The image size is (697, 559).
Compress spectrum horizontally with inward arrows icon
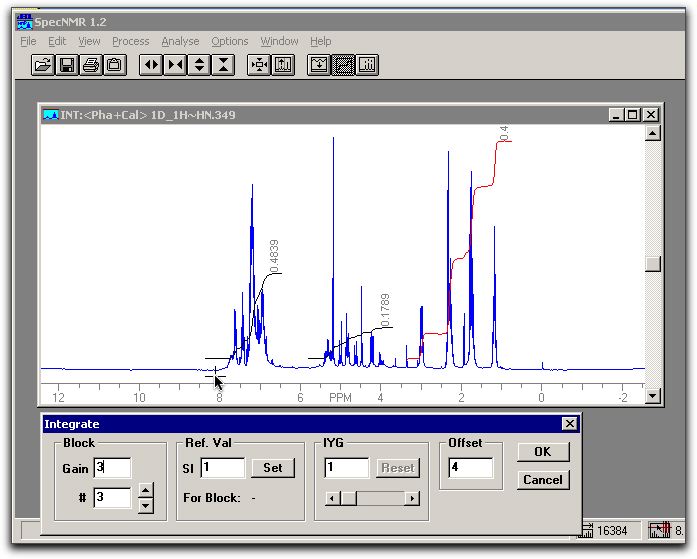click(x=175, y=65)
